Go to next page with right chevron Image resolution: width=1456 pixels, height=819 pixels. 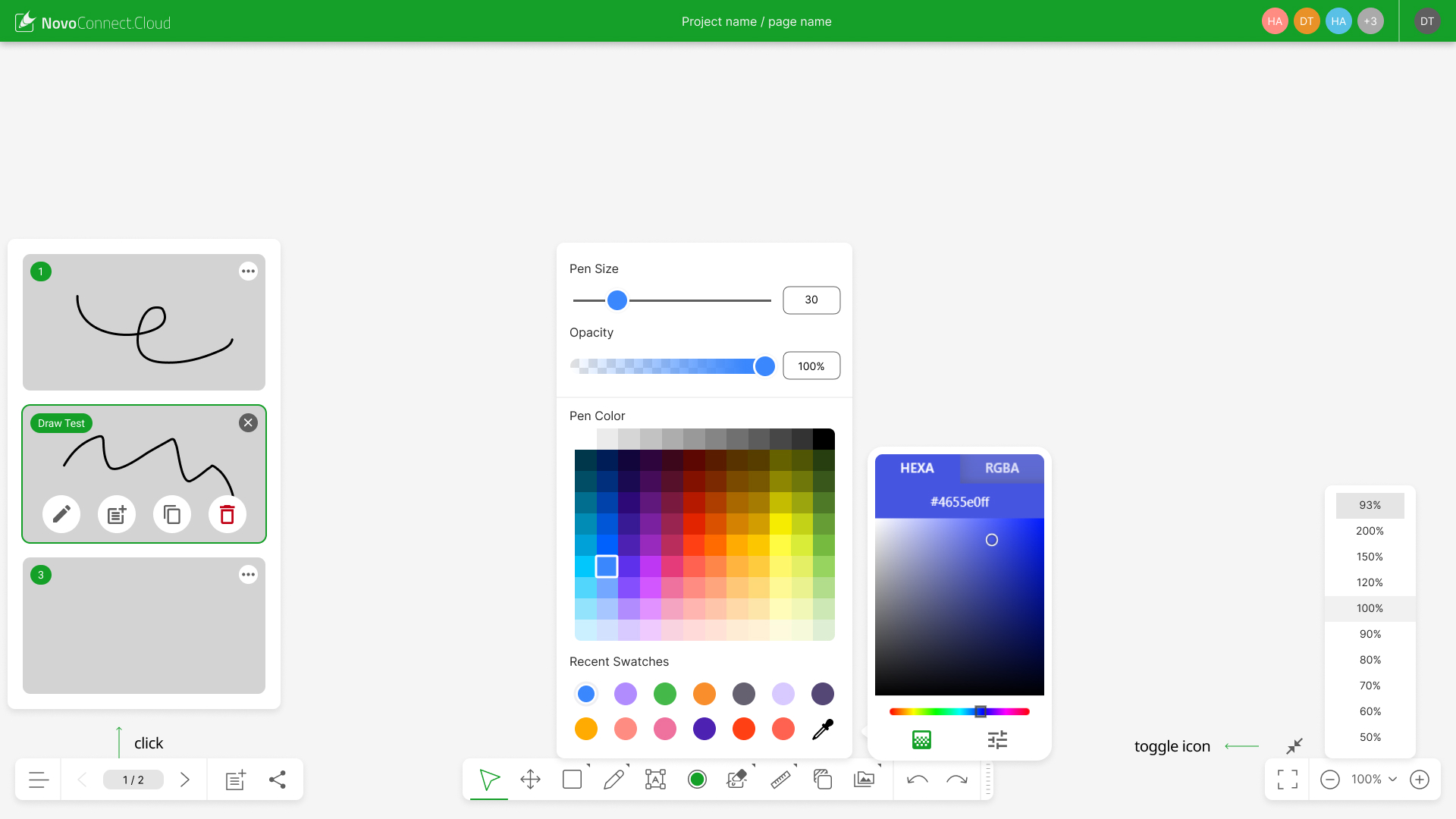pyautogui.click(x=184, y=780)
